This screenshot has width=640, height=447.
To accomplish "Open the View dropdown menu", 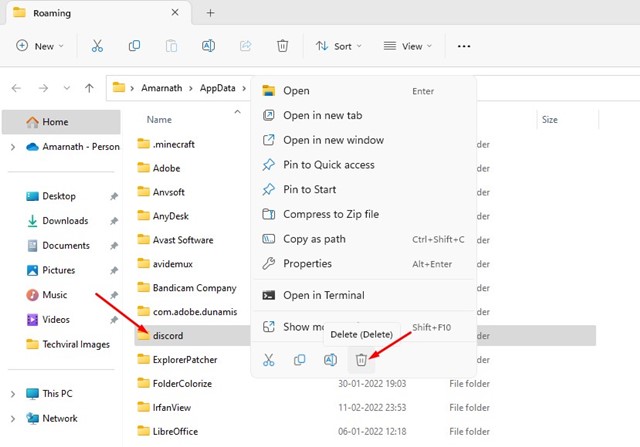I will coord(410,46).
